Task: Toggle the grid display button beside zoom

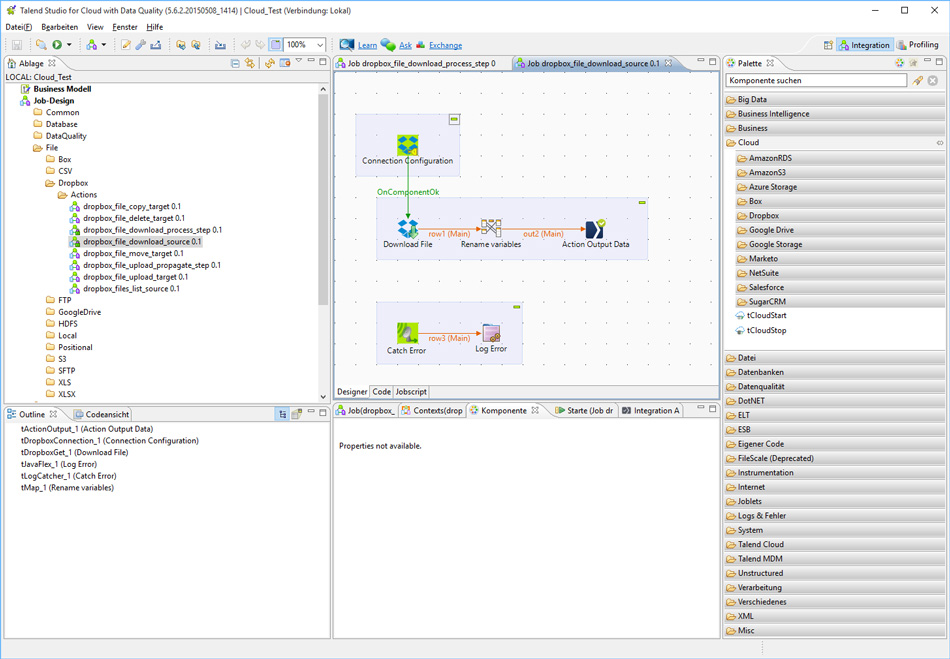Action: tap(276, 45)
